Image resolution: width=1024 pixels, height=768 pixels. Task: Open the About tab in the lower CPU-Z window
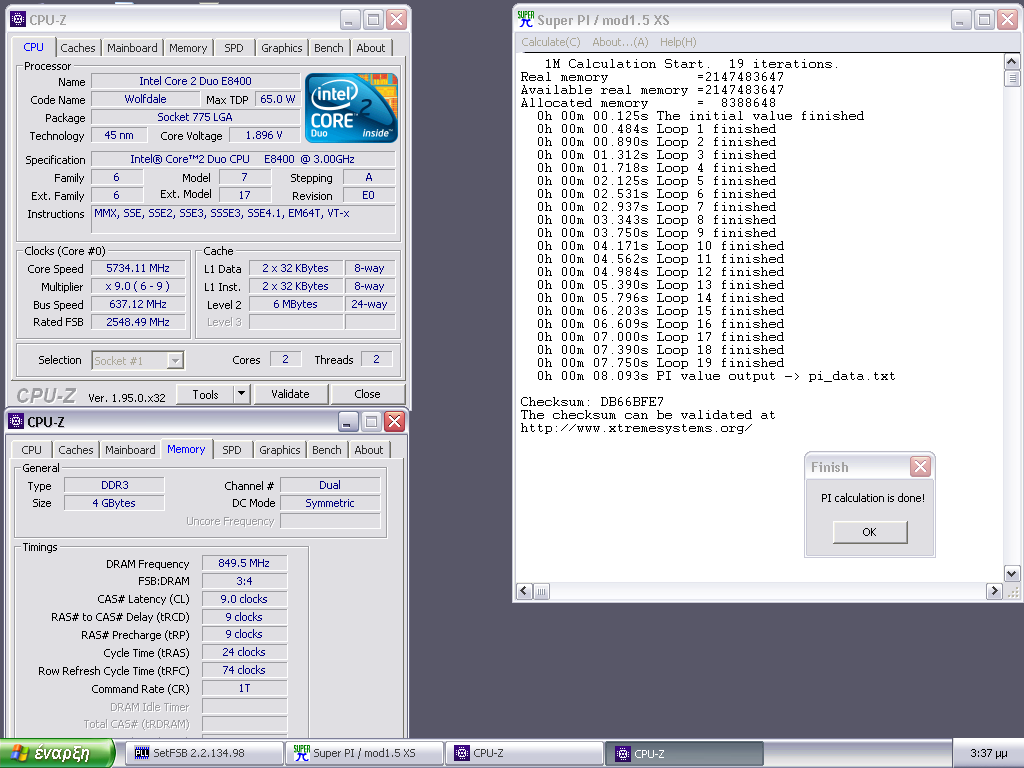[369, 450]
